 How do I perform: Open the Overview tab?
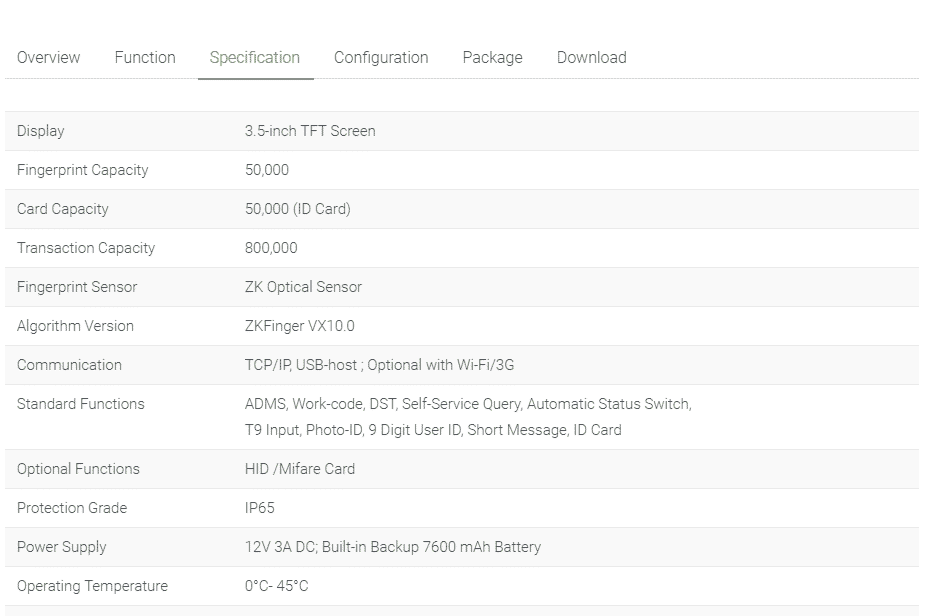[48, 58]
